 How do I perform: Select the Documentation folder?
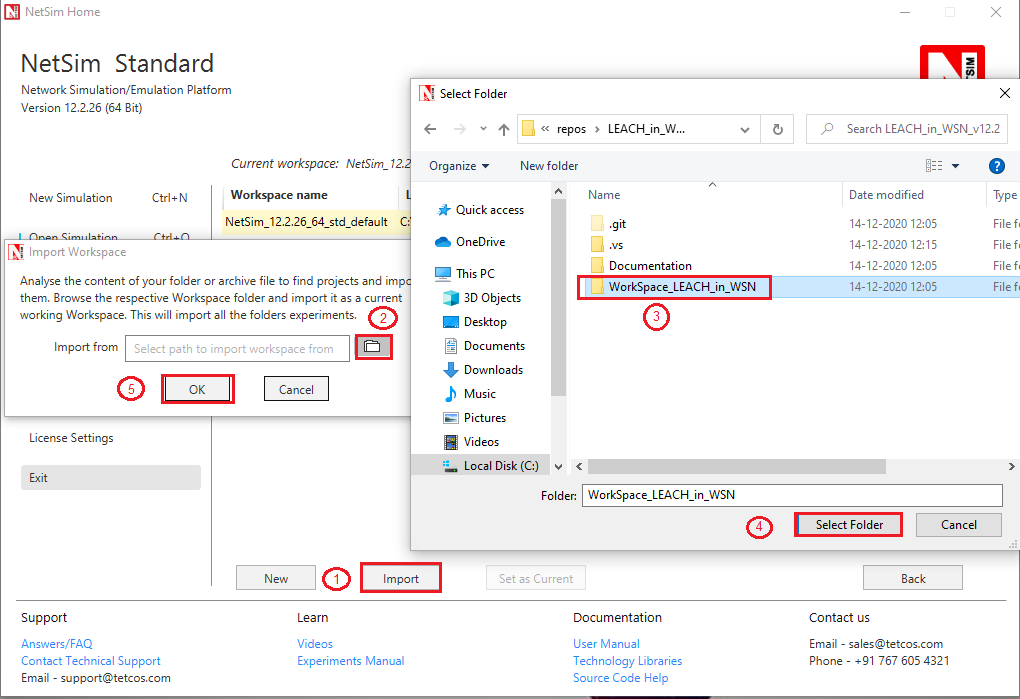click(x=641, y=265)
